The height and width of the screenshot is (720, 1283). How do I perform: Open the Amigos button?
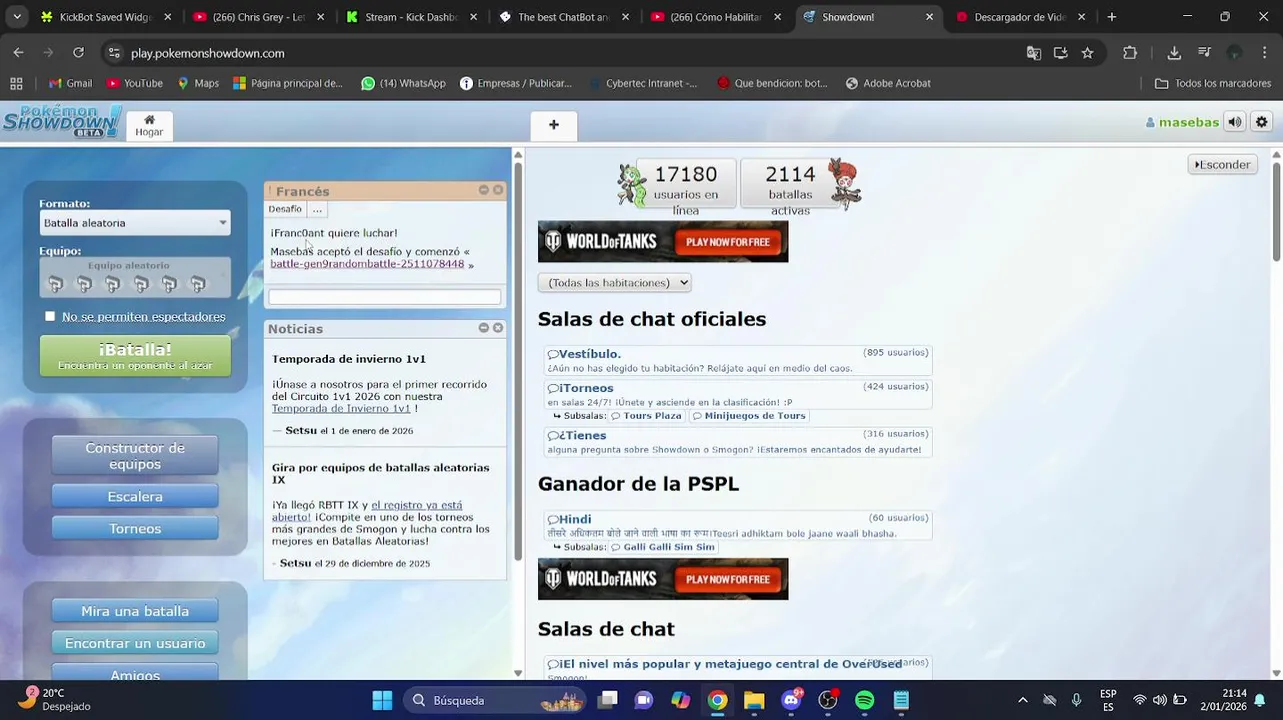[135, 673]
